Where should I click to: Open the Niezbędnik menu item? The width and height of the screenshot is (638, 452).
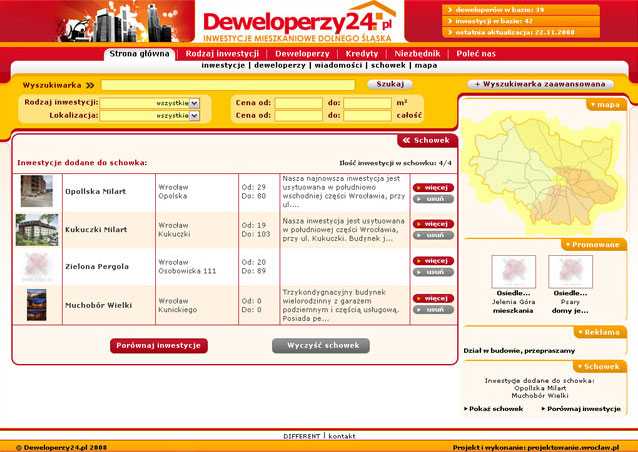[x=417, y=54]
